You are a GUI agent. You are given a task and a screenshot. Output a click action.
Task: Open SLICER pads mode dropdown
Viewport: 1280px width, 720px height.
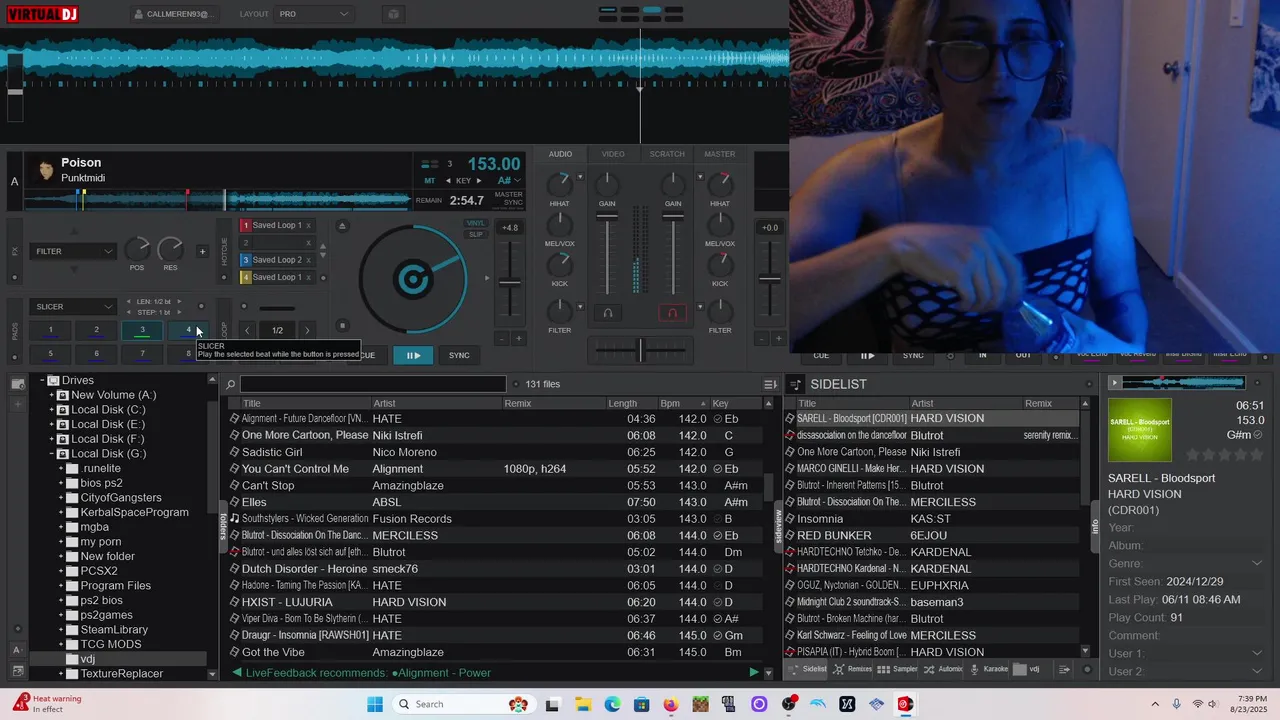[x=74, y=307]
